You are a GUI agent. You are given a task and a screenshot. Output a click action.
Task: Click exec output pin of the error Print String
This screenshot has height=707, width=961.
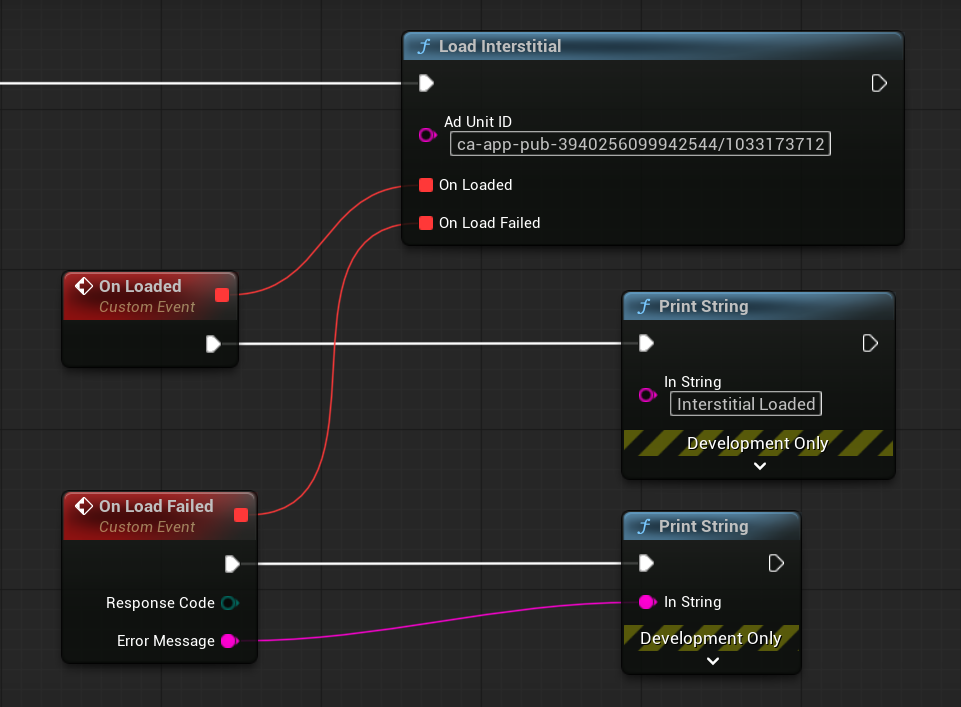coord(776,563)
